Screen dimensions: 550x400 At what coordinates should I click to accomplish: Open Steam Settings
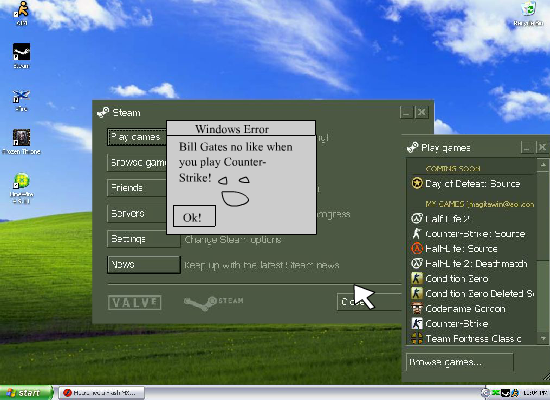(x=144, y=239)
